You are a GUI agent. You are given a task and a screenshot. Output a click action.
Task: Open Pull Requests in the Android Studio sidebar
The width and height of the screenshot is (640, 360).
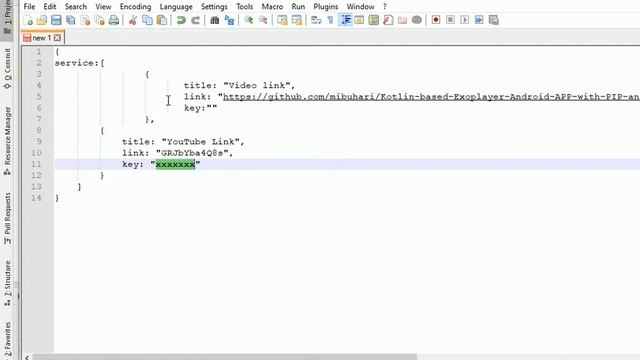pyautogui.click(x=7, y=219)
